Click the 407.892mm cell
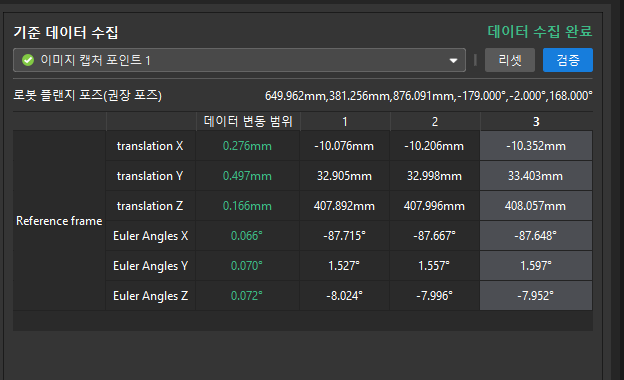 344,206
